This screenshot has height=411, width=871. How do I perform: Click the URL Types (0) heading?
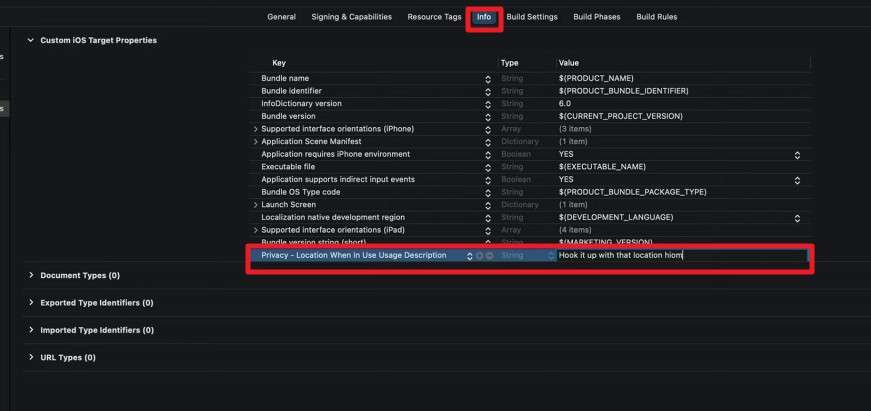coord(68,358)
